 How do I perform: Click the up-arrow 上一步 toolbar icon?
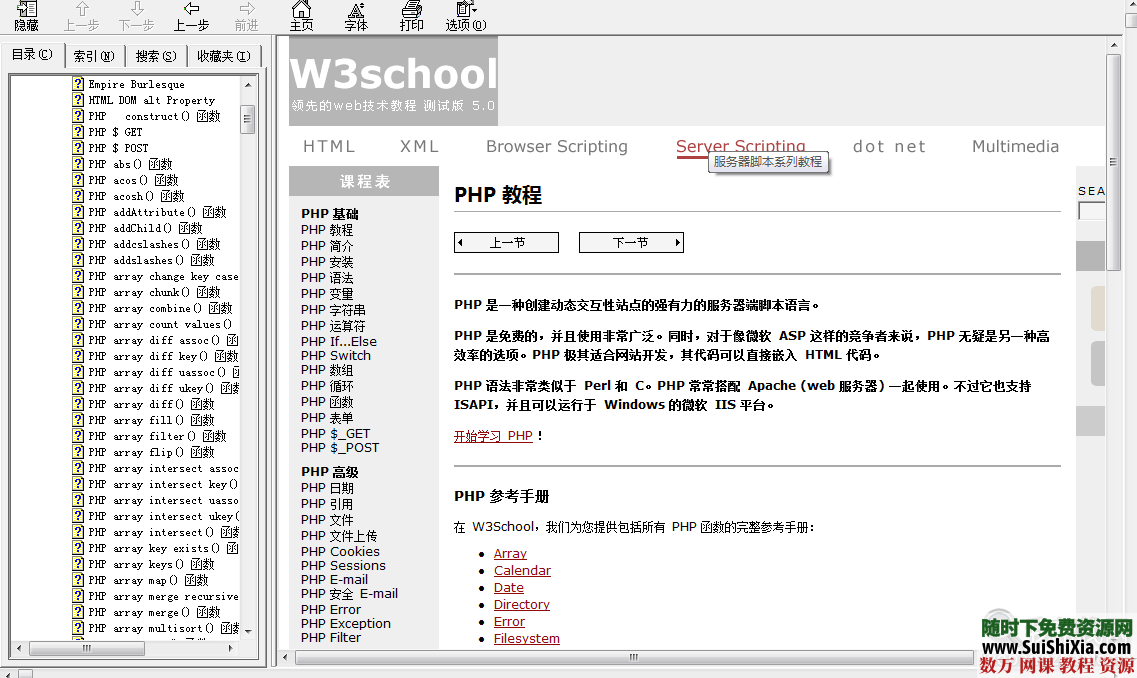(x=81, y=15)
